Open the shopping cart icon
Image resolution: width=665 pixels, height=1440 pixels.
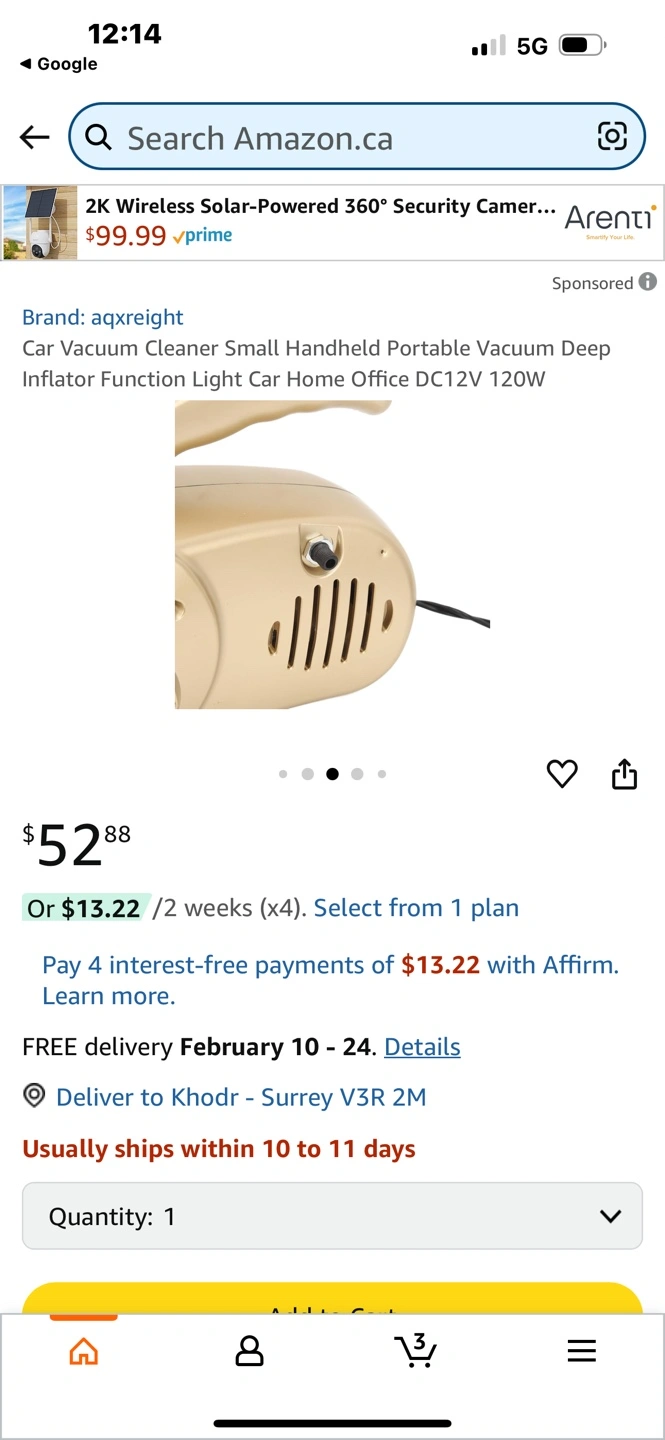pos(415,1351)
